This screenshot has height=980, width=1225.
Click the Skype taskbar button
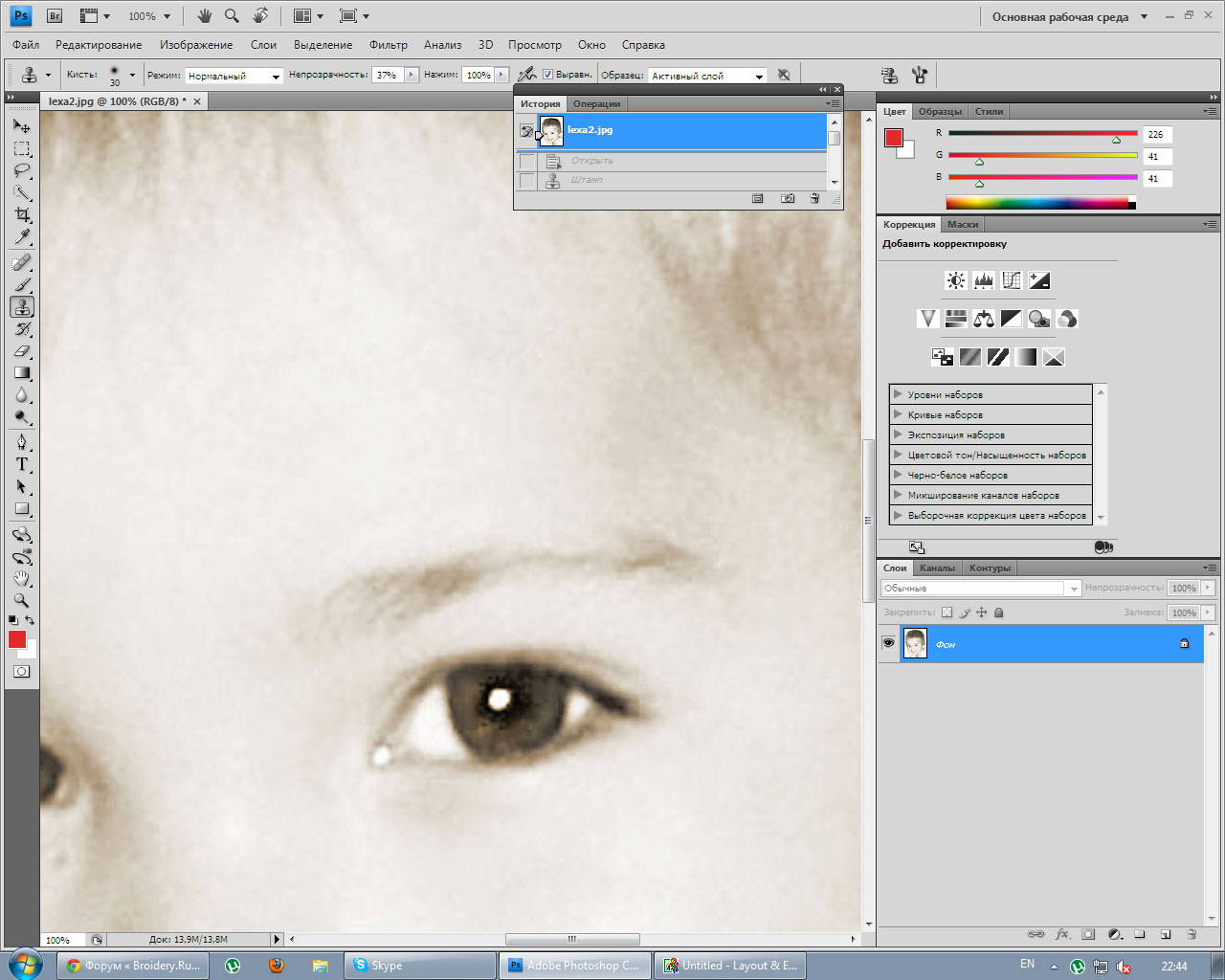421,965
